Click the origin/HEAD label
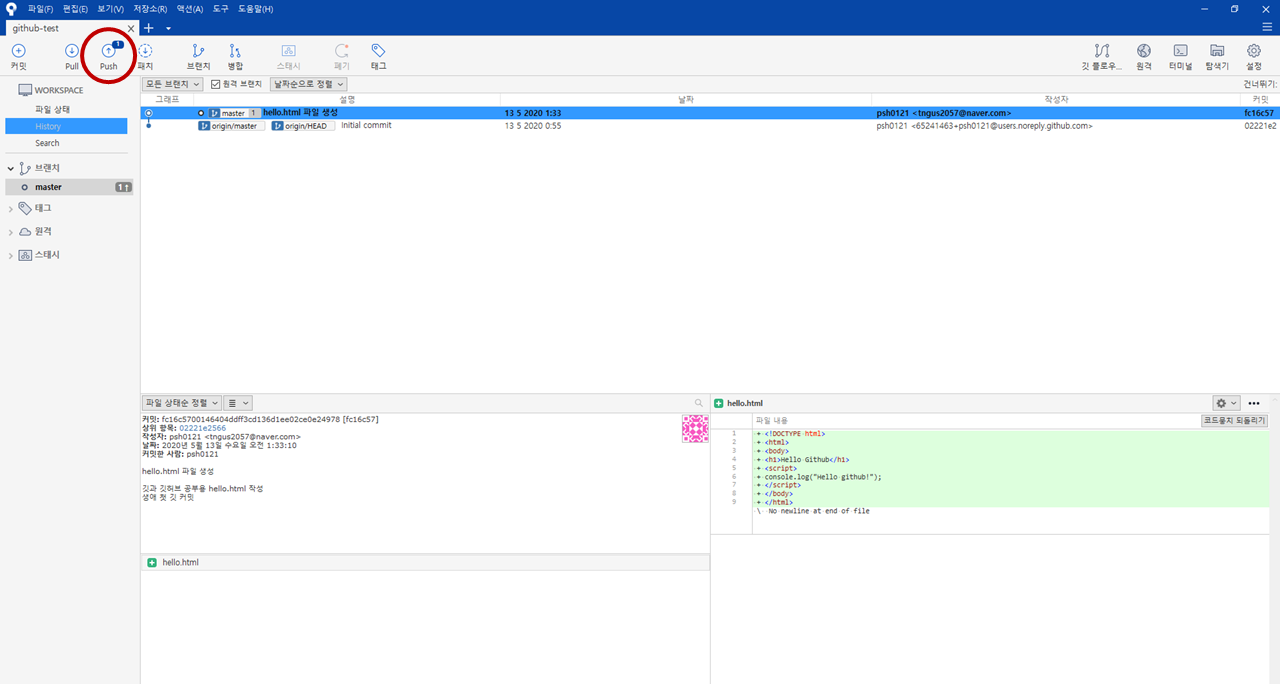 (303, 126)
